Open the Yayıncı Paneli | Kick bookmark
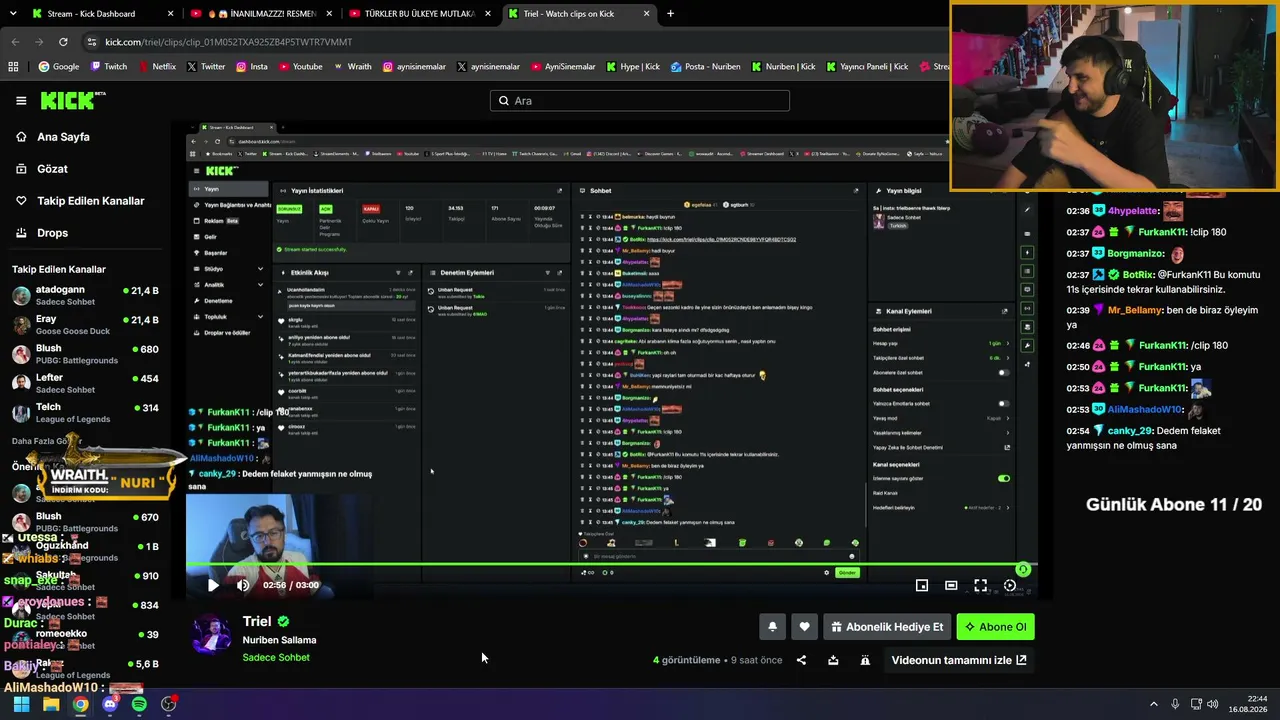1280x720 pixels. coord(866,67)
